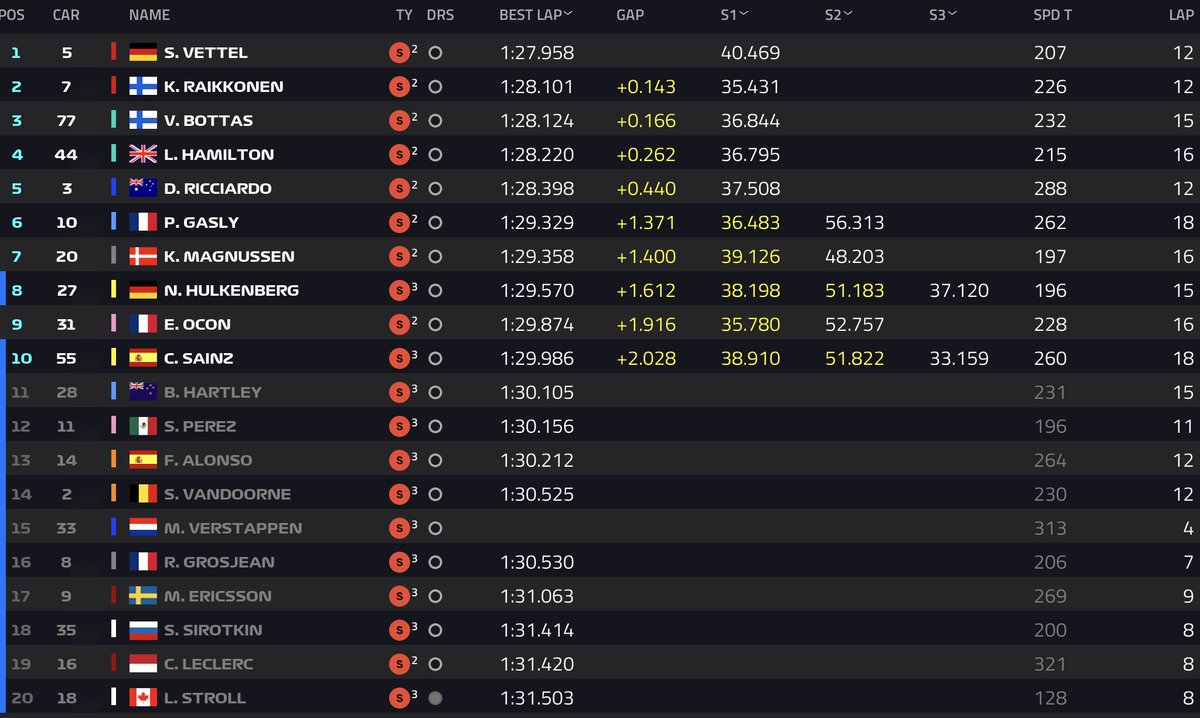
Task: Click the SPD T column header
Action: click(x=1052, y=15)
